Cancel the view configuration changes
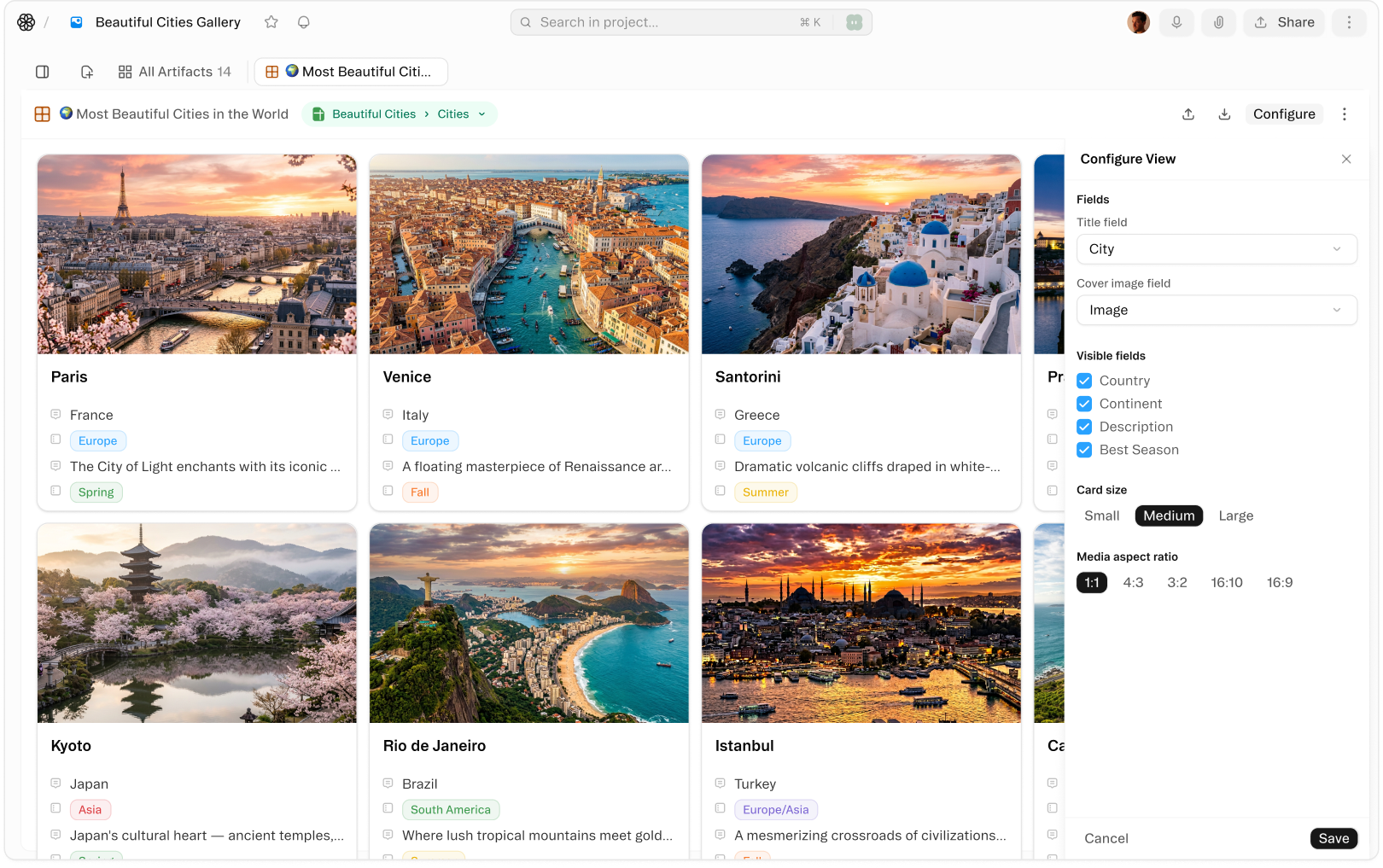 (1106, 838)
